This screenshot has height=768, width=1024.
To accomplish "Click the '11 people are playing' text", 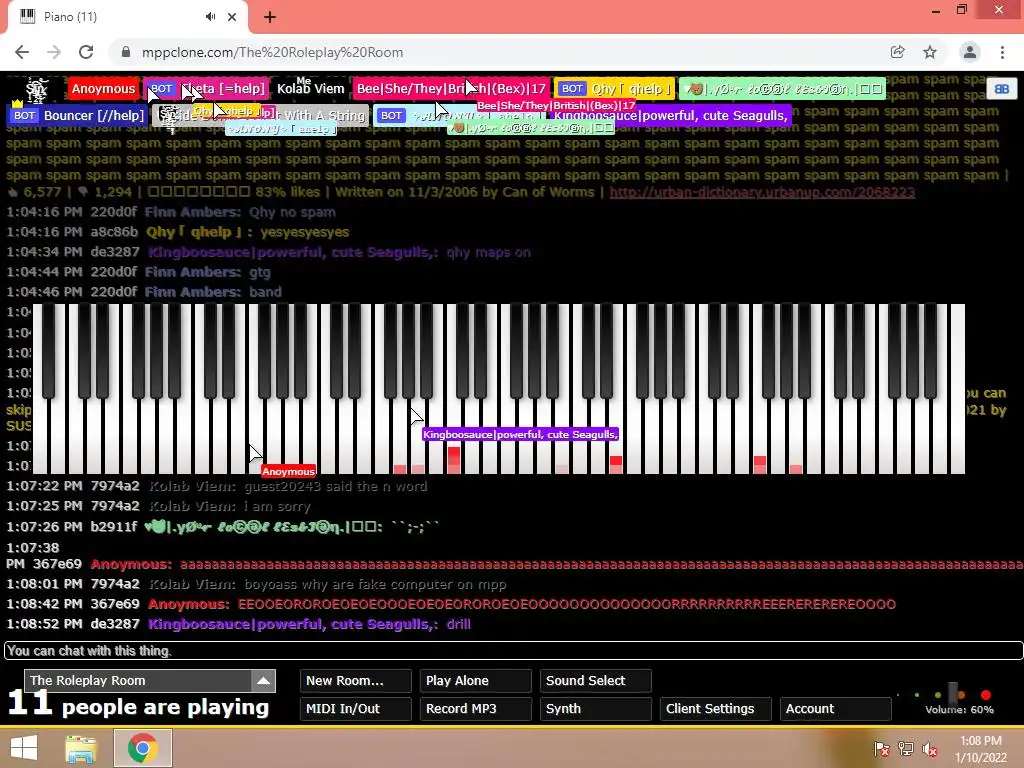I will (138, 705).
